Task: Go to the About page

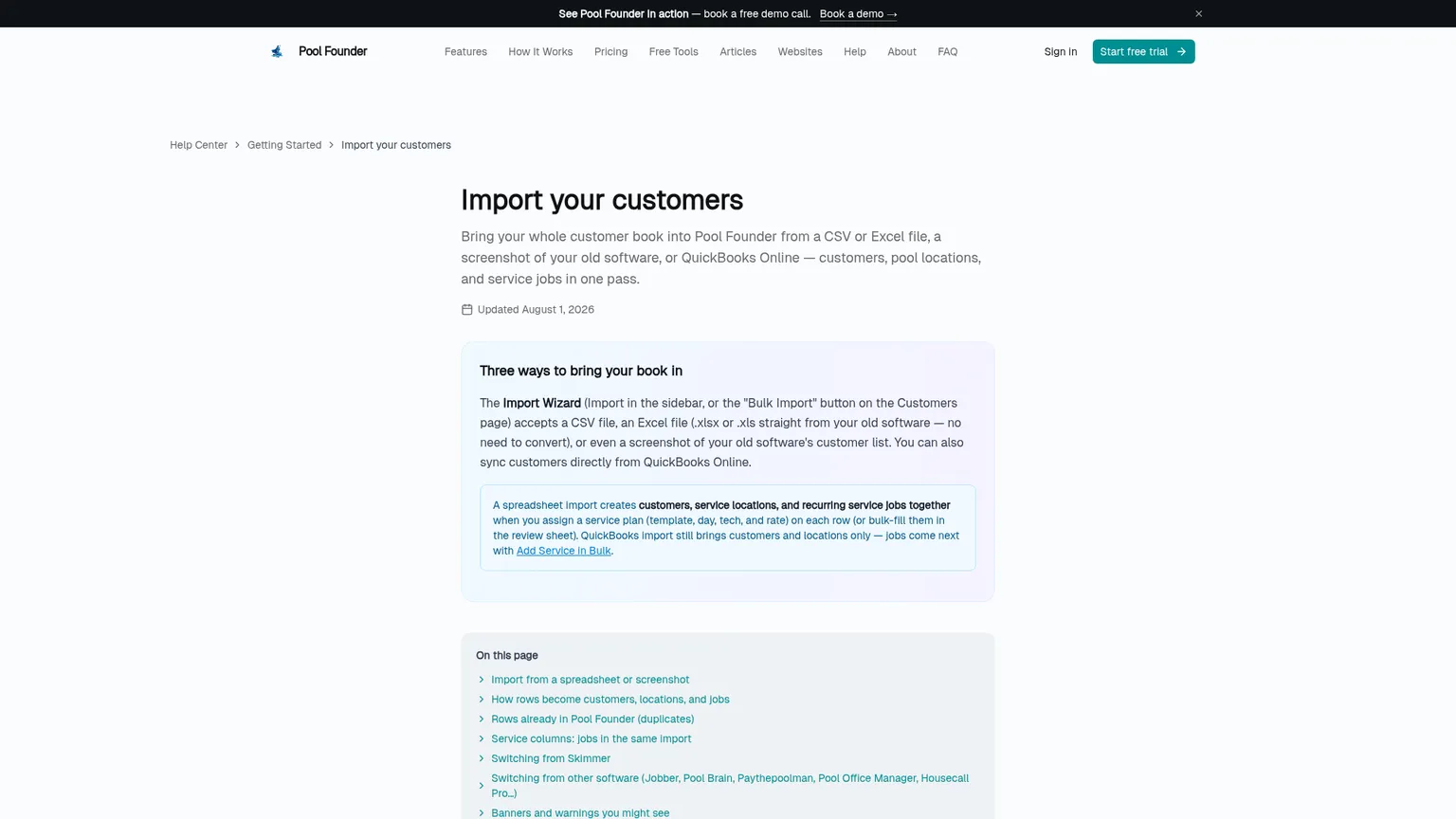Action: pos(901,52)
